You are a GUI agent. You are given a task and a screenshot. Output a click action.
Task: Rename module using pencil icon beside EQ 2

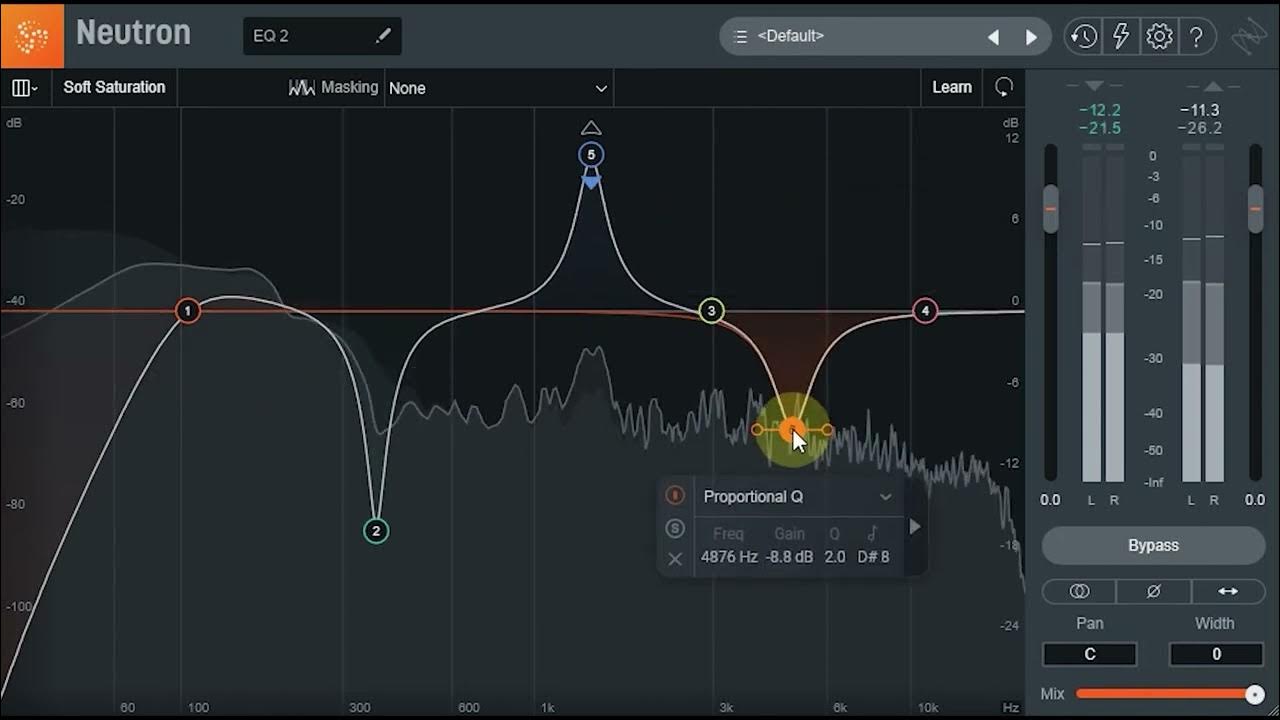coord(383,36)
